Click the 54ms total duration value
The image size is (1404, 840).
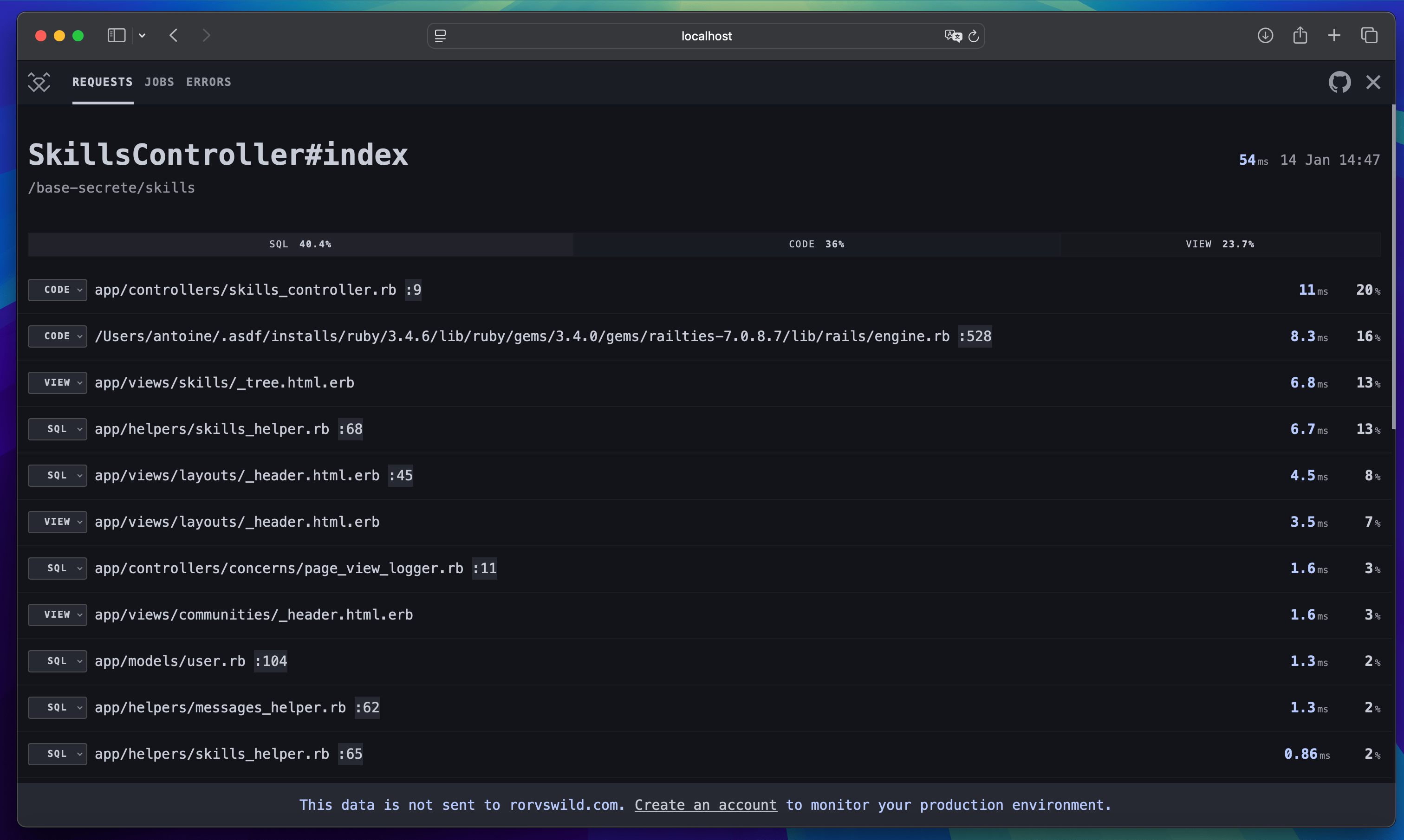(x=1254, y=160)
